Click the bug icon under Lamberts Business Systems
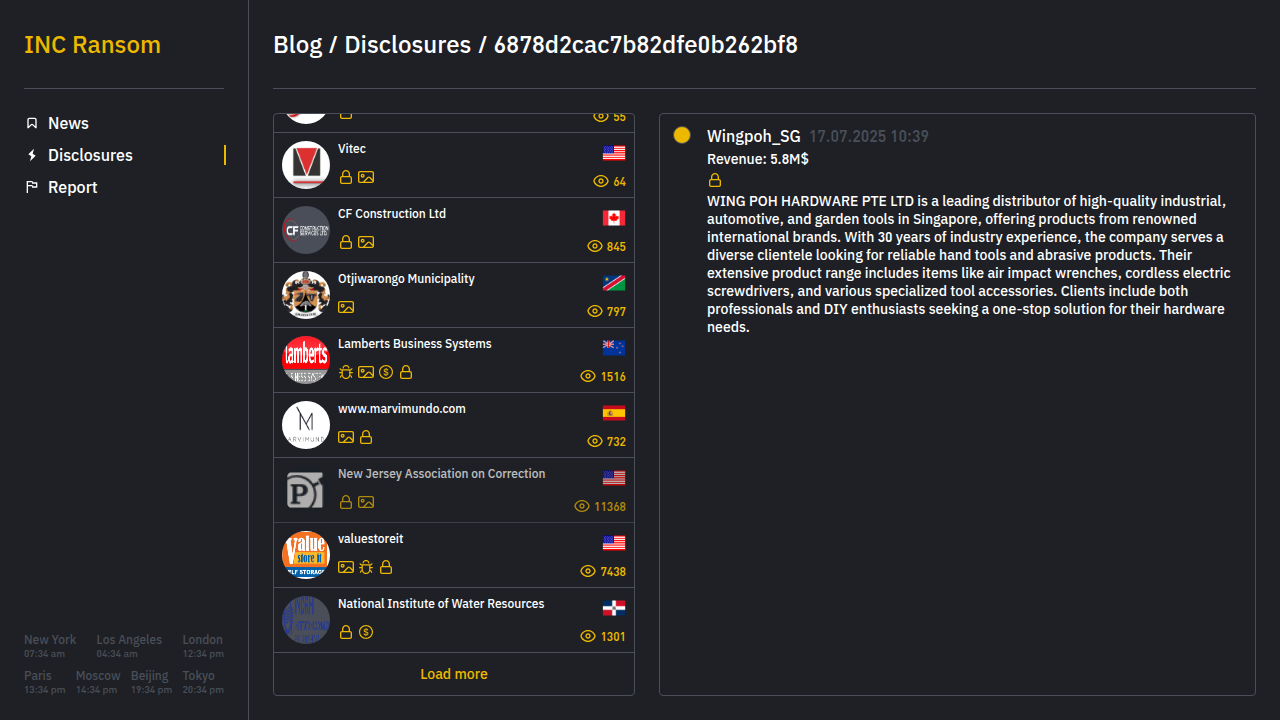Viewport: 1280px width, 720px height. click(346, 372)
